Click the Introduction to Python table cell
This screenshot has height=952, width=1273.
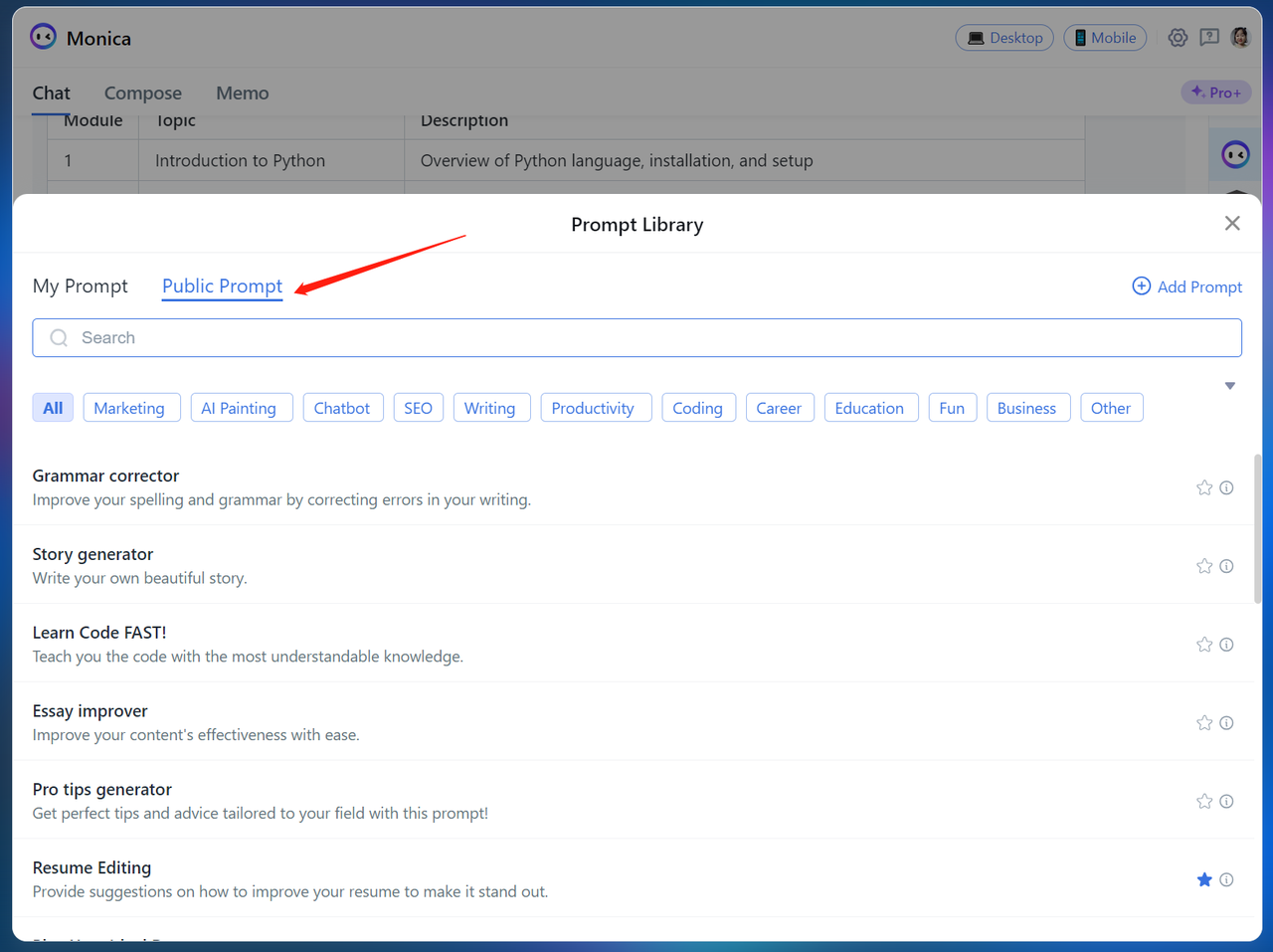271,160
